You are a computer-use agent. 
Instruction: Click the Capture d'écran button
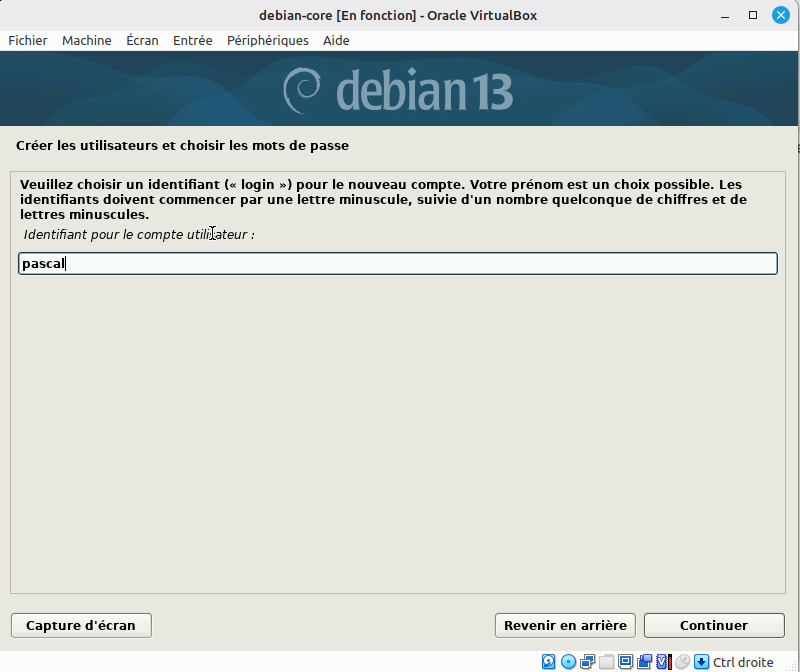tap(81, 625)
